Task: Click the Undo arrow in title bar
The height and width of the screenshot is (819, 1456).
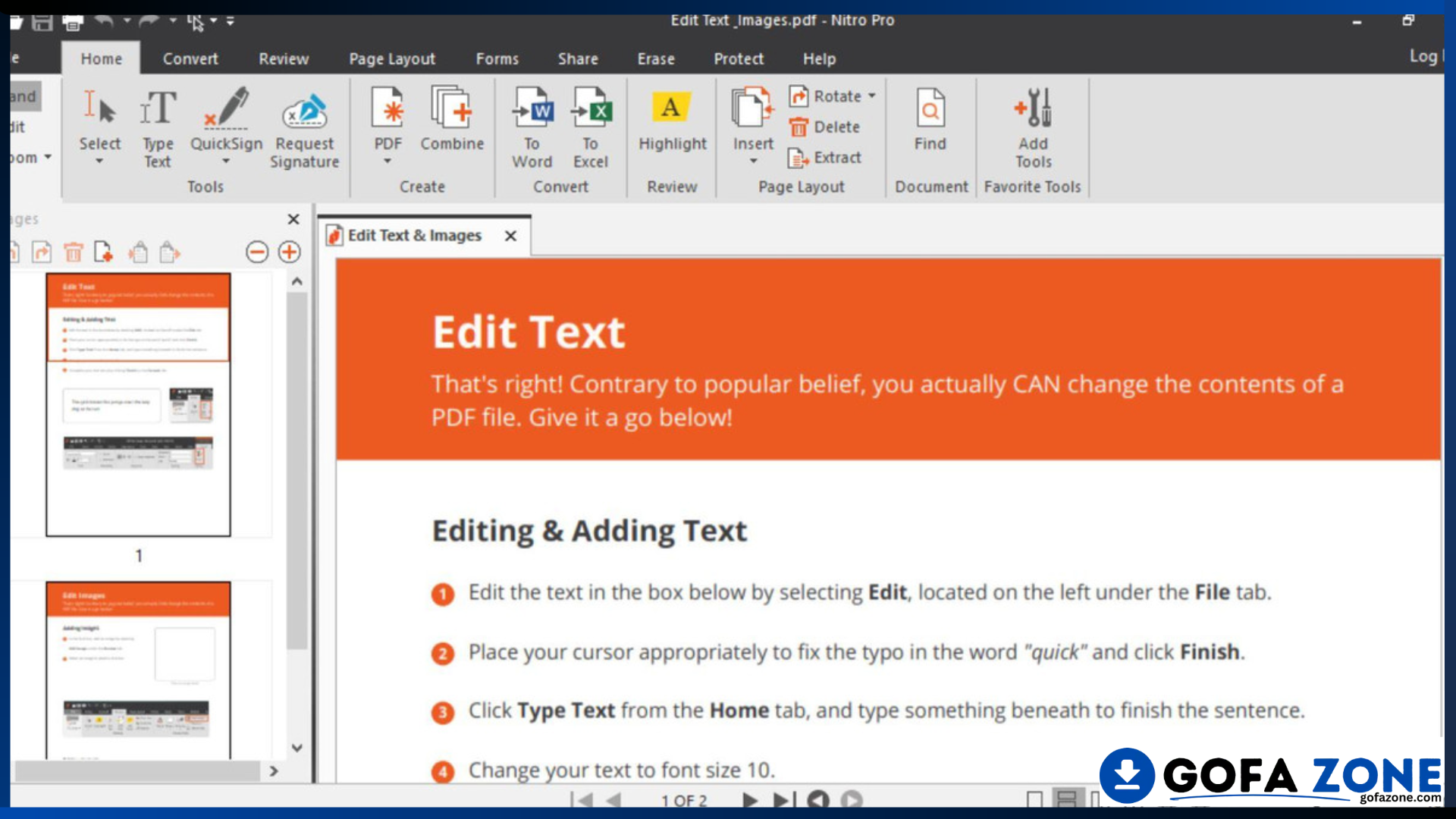Action: pos(104,21)
